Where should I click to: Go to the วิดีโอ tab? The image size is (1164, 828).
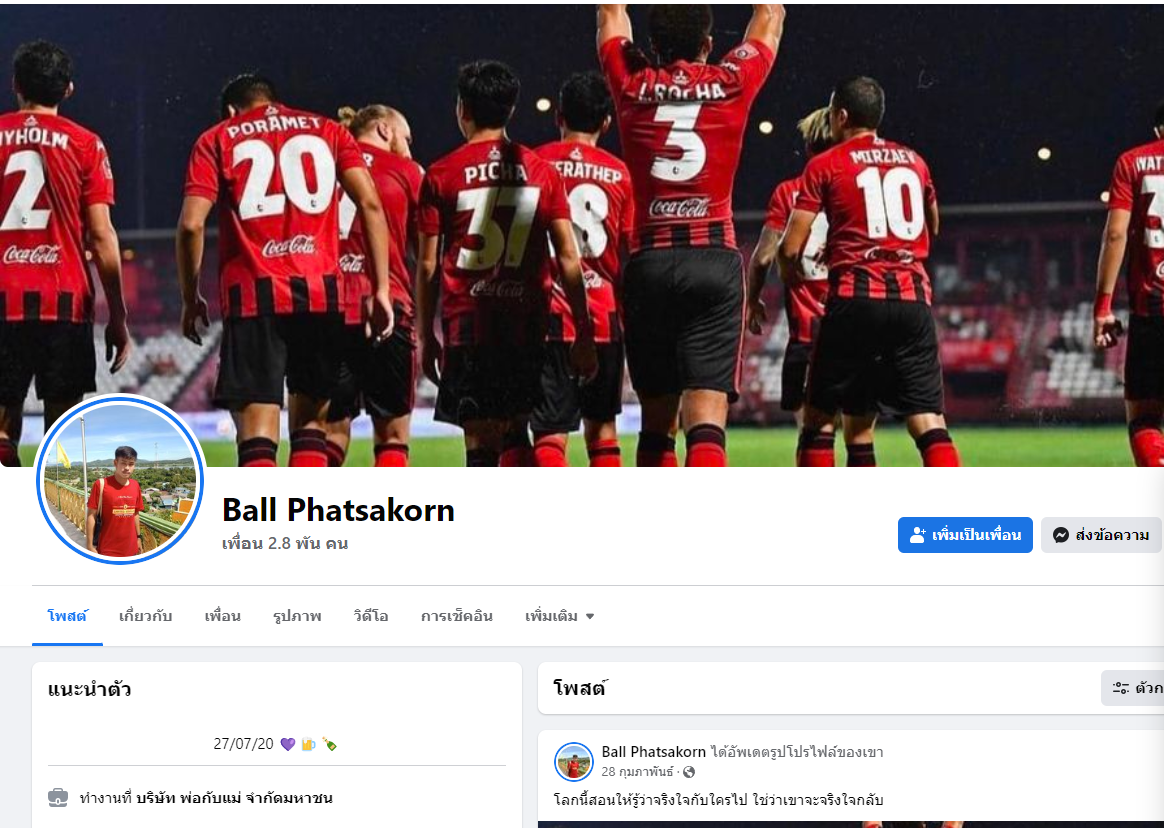pyautogui.click(x=371, y=616)
